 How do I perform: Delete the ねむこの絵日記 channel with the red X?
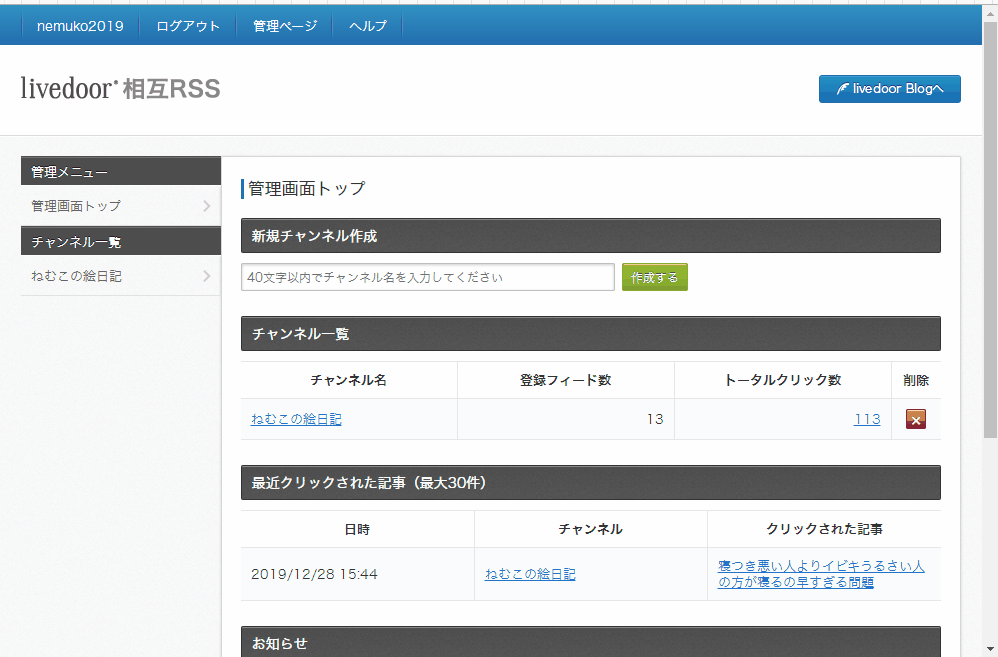pos(915,419)
